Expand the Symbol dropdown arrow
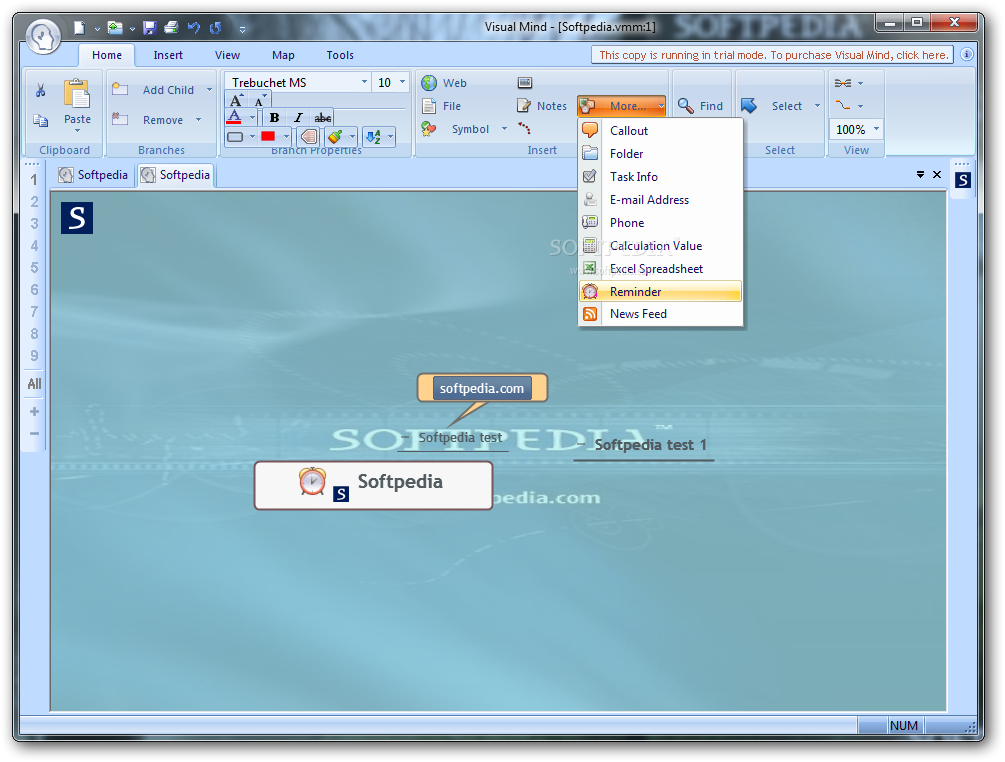The height and width of the screenshot is (762, 1005). 504,129
